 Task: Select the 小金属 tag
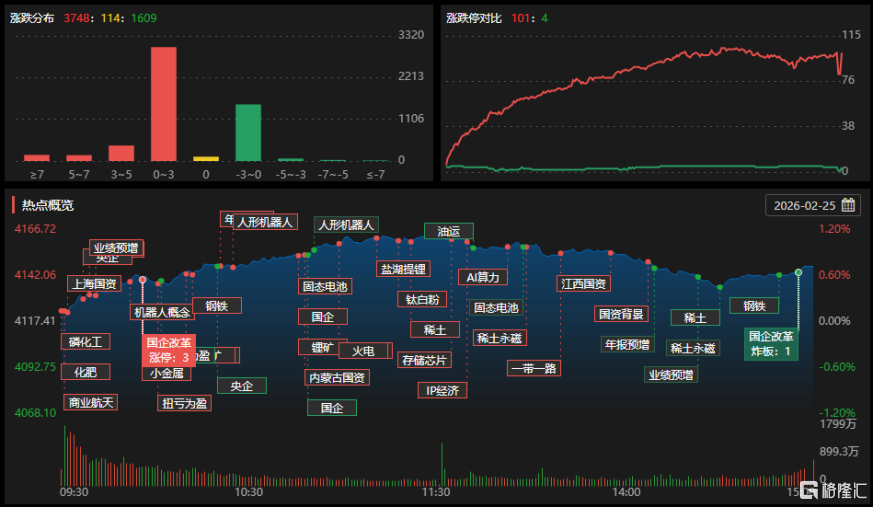[x=167, y=373]
